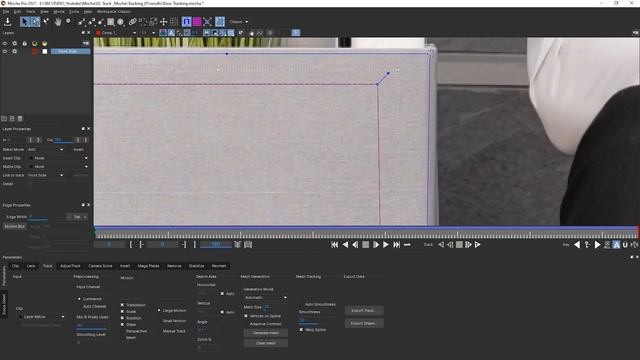Screen dimensions: 640x360
Task: Switch to the Lens tab
Action: (x=31, y=266)
